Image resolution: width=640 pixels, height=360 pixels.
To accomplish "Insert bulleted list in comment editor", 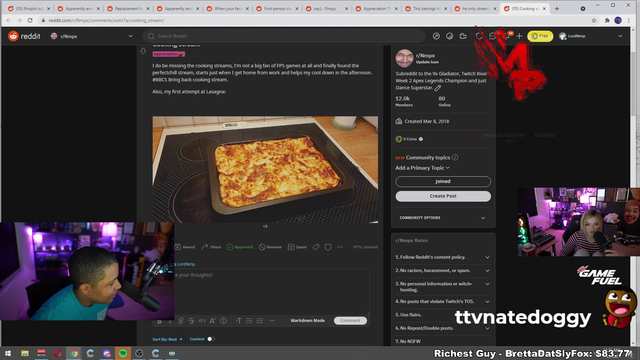I will click(x=249, y=321).
